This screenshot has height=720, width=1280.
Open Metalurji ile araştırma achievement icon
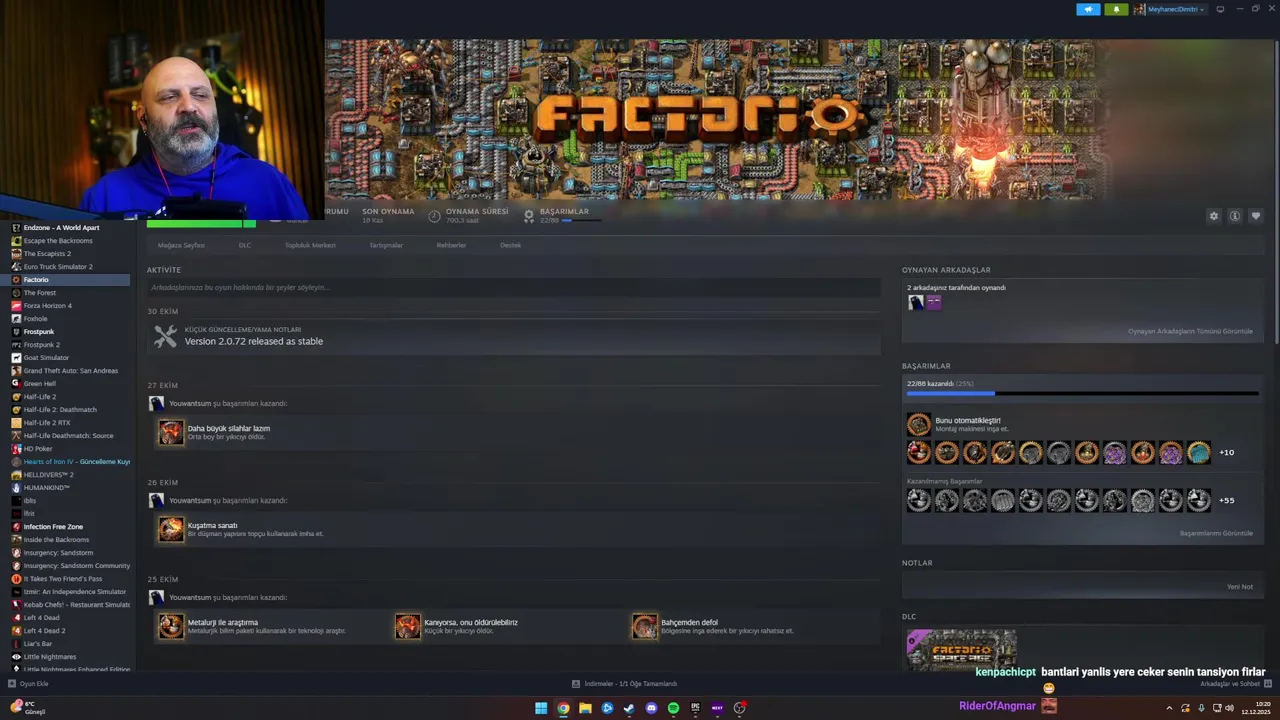click(171, 626)
